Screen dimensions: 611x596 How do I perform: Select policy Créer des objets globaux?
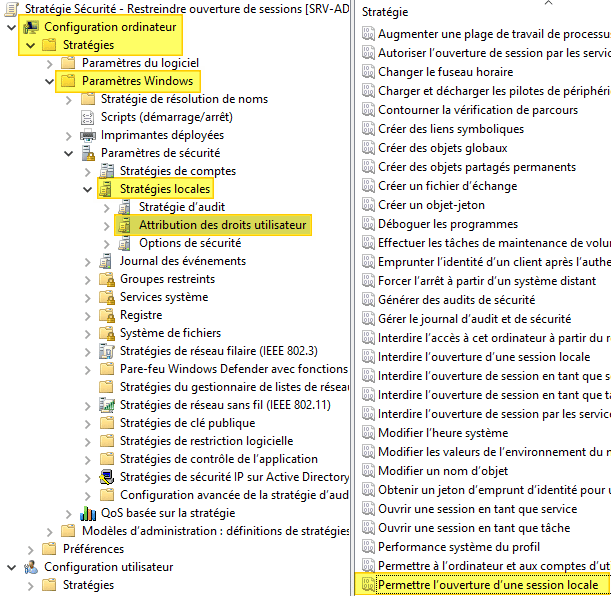[443, 148]
